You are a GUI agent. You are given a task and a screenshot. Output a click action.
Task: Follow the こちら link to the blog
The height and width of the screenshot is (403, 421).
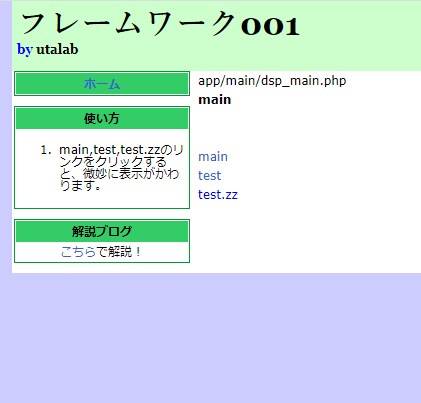click(x=78, y=252)
